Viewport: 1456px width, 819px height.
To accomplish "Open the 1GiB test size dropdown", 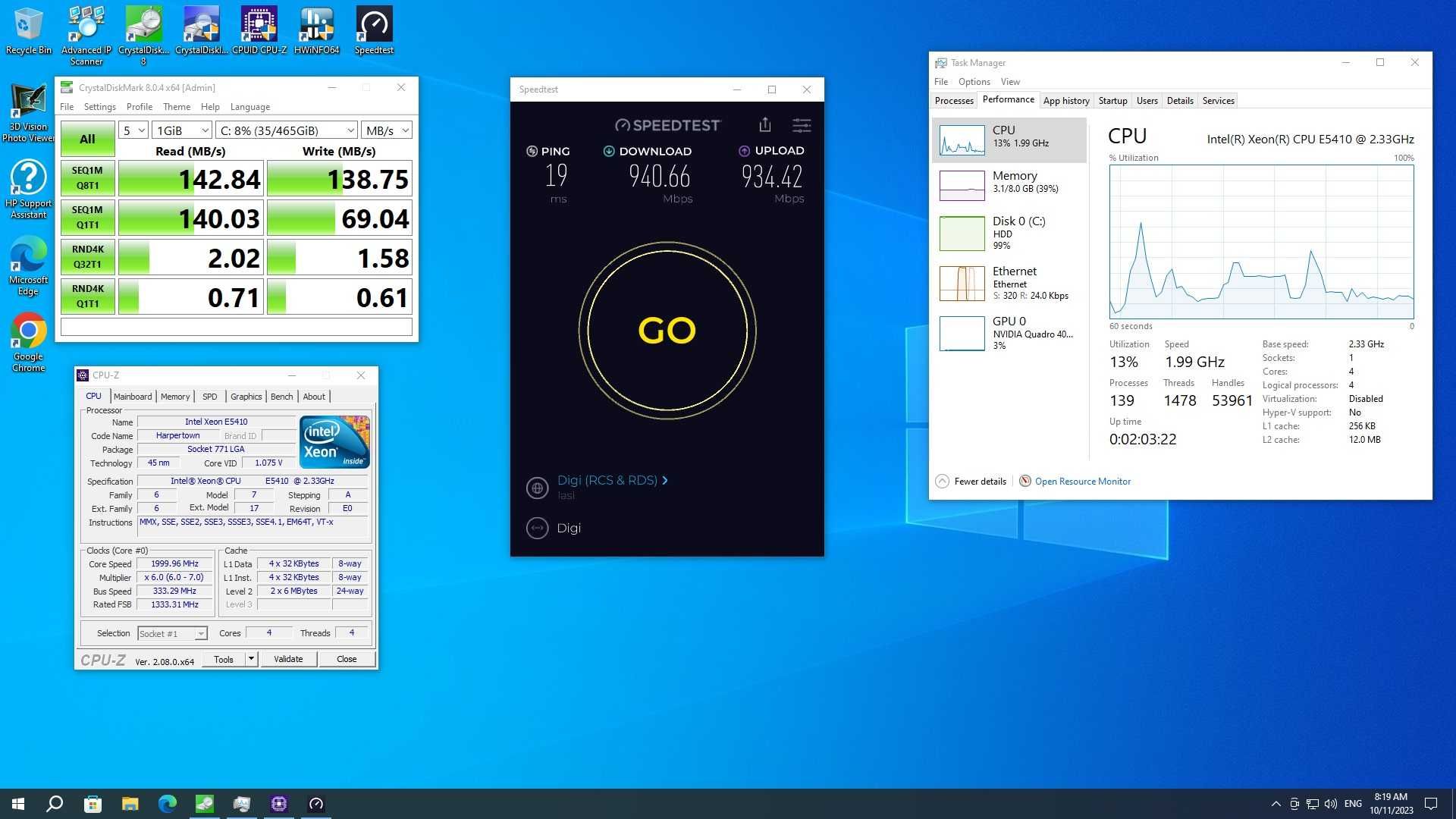I will (182, 130).
